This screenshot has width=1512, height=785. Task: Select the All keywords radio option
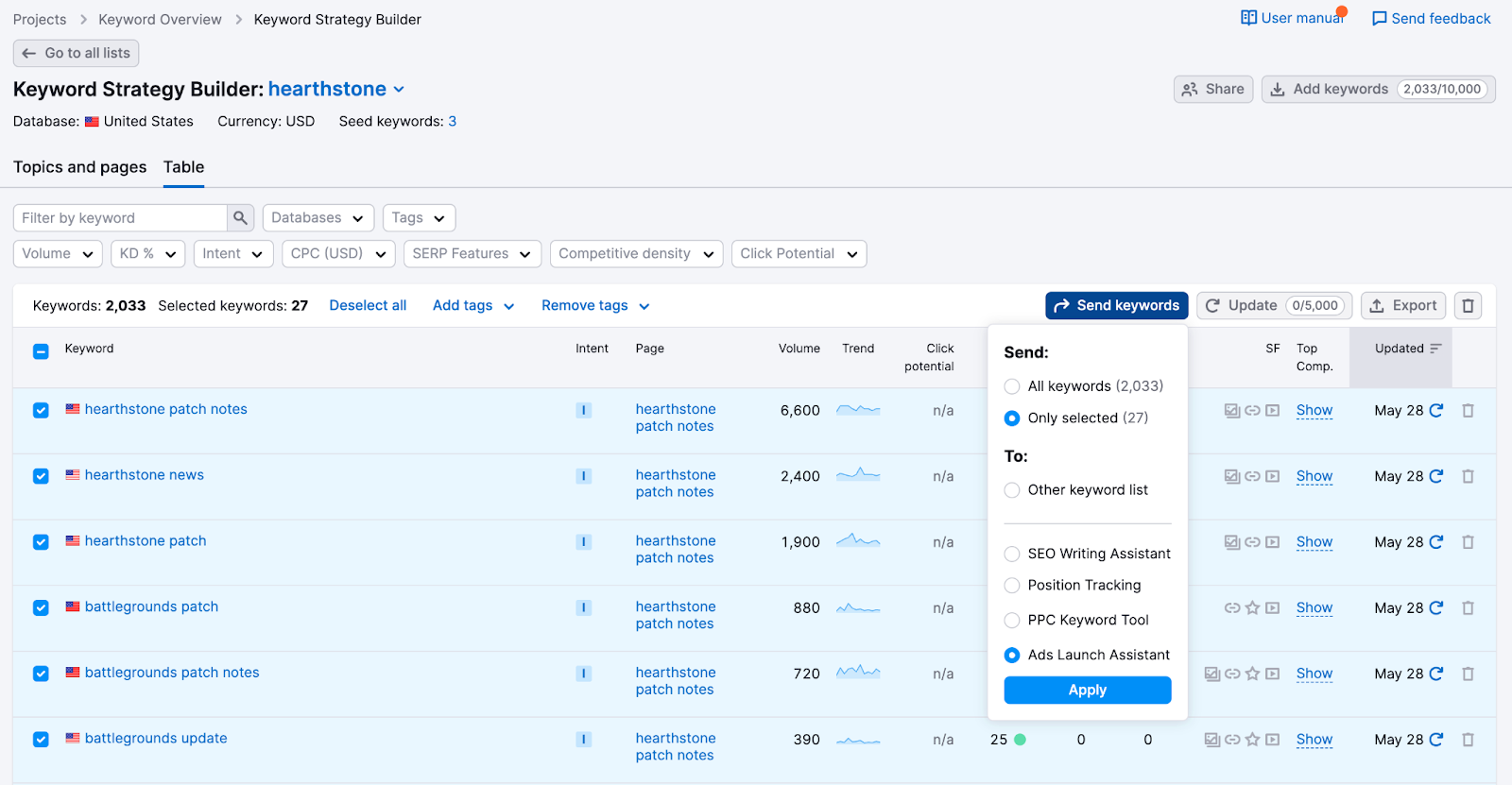(x=1012, y=386)
